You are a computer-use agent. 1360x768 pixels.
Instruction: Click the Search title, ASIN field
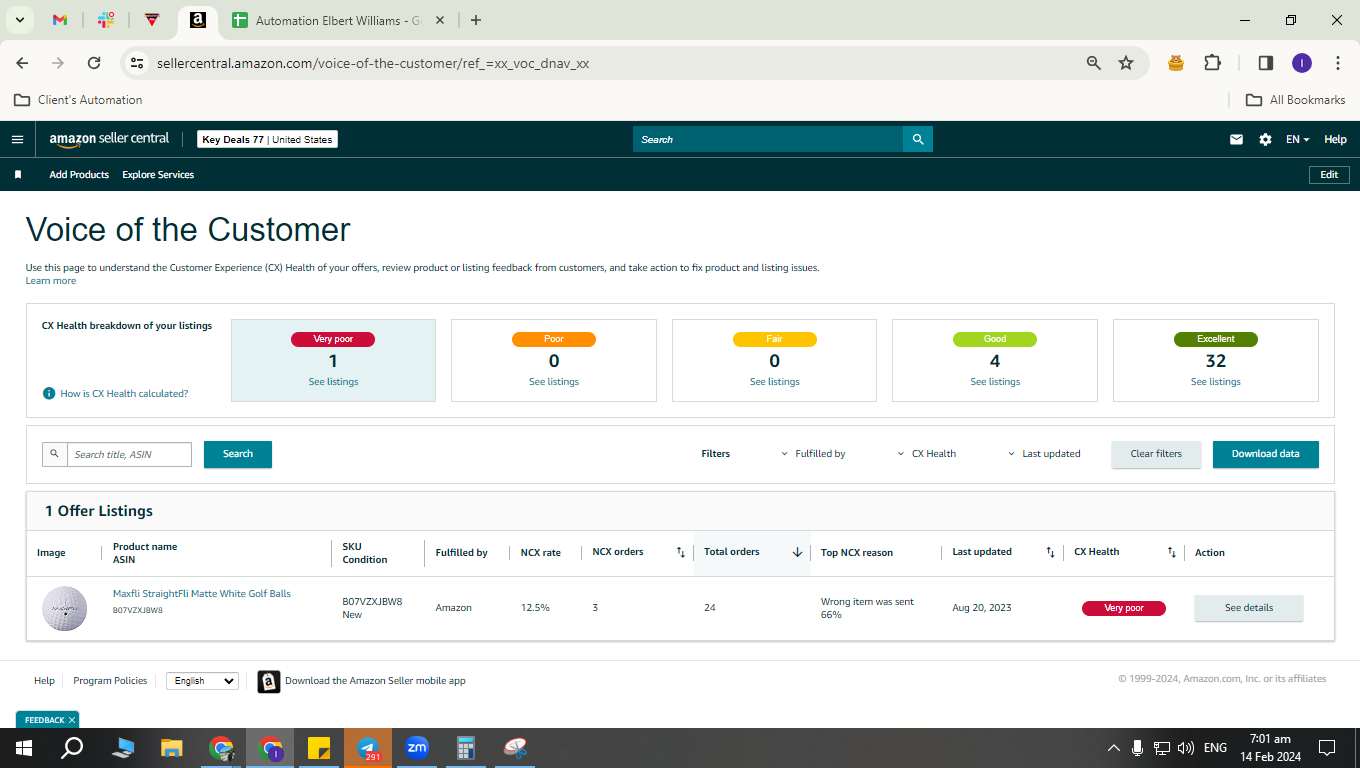point(129,454)
